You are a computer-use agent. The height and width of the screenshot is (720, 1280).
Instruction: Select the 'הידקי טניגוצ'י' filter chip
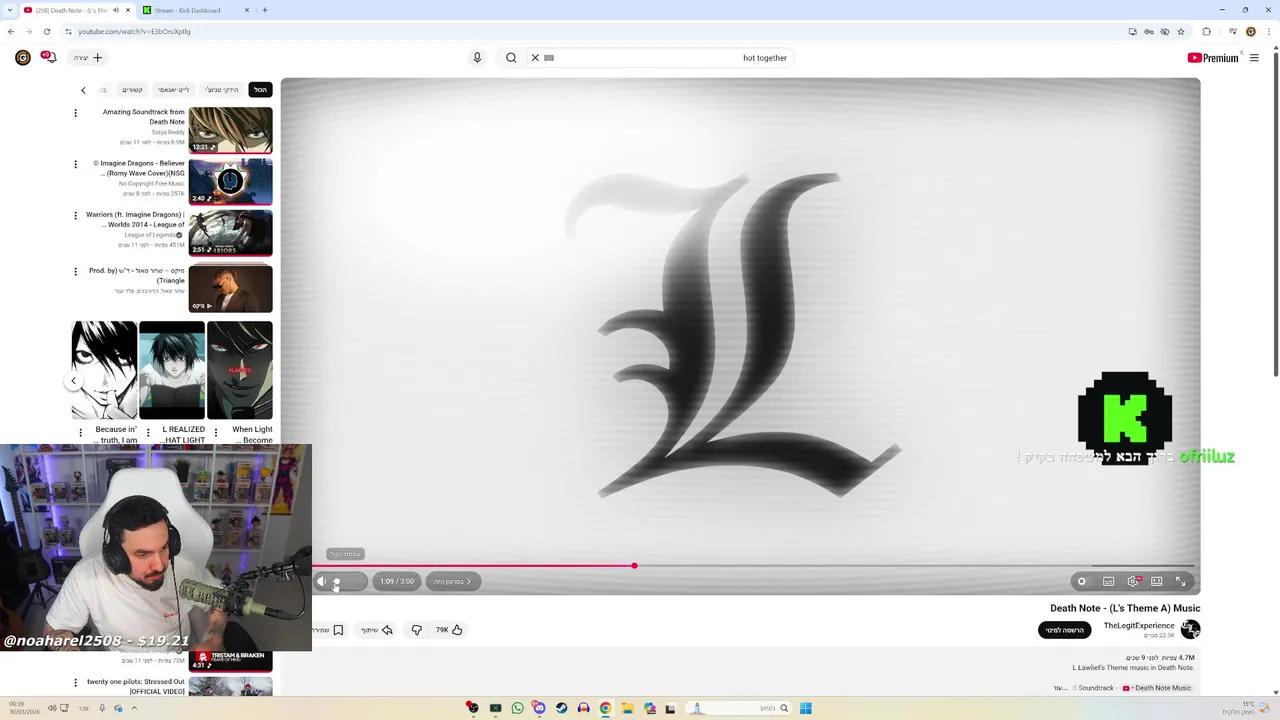pos(222,90)
